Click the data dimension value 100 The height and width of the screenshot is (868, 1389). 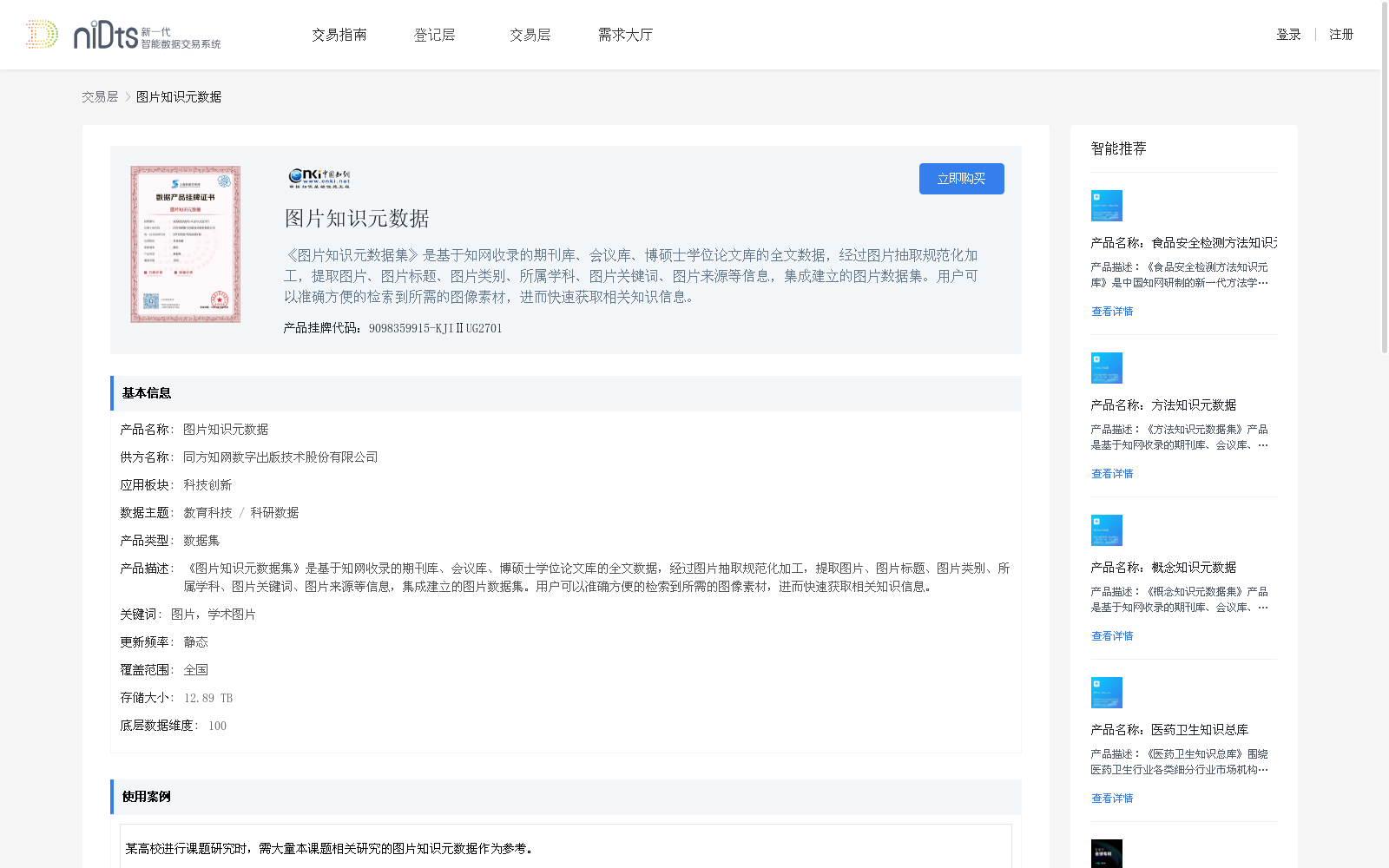pos(217,726)
